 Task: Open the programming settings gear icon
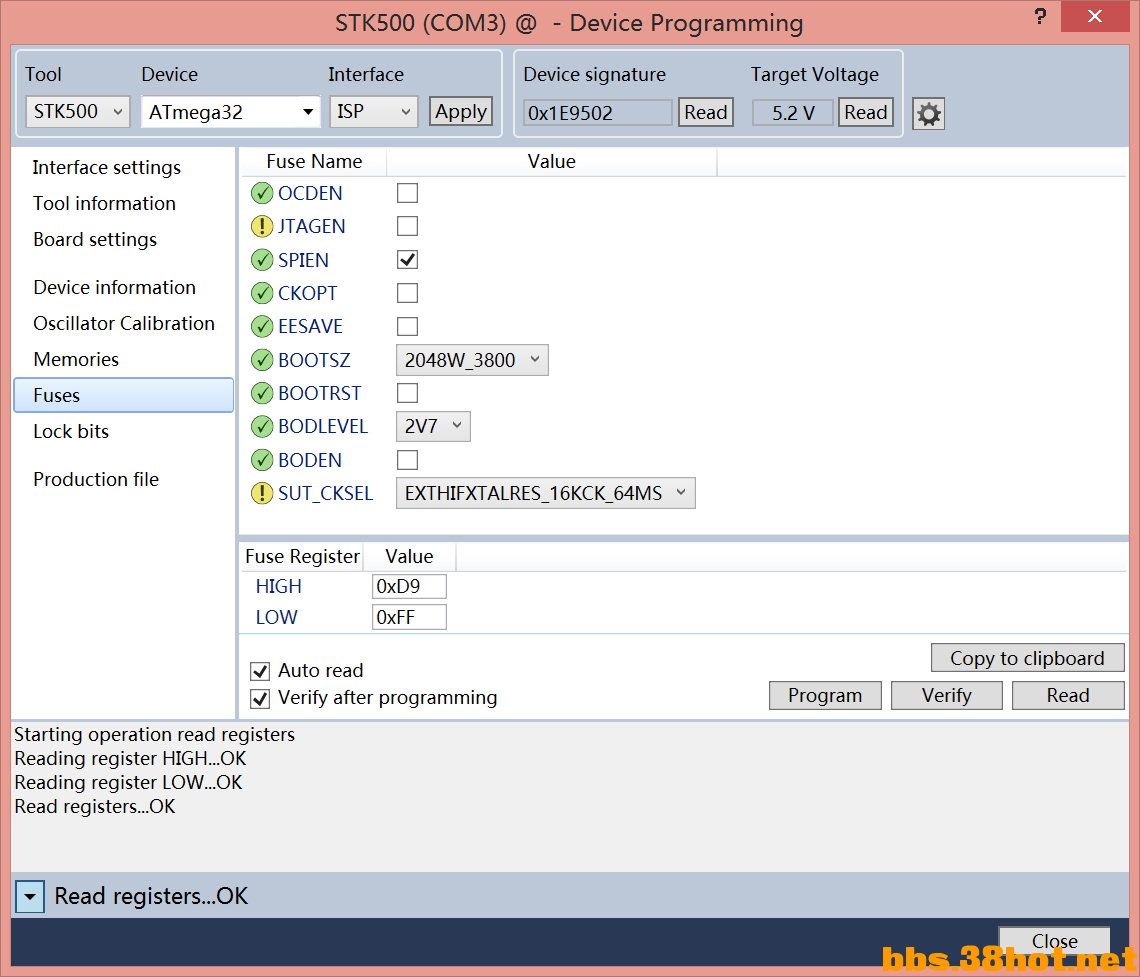tap(928, 114)
